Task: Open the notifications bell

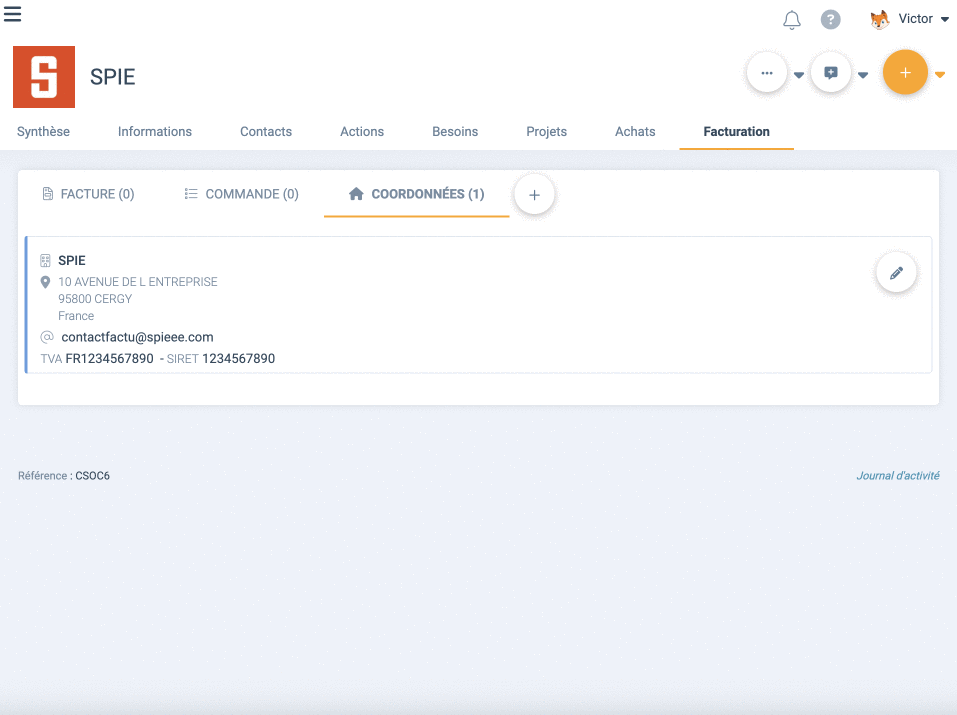Action: coord(792,20)
